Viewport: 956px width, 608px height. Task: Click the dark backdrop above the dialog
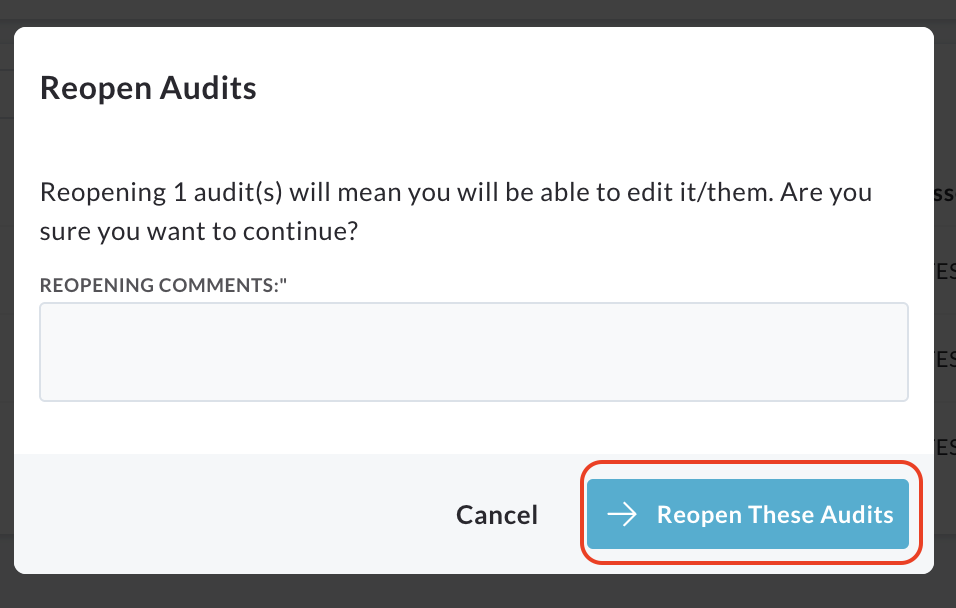[478, 11]
